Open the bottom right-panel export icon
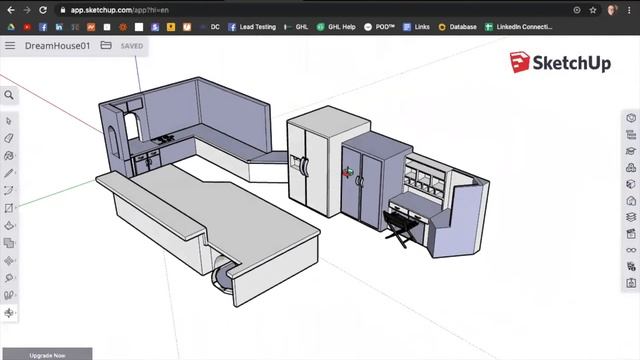Screen dimensions: 640x360 tap(631, 283)
